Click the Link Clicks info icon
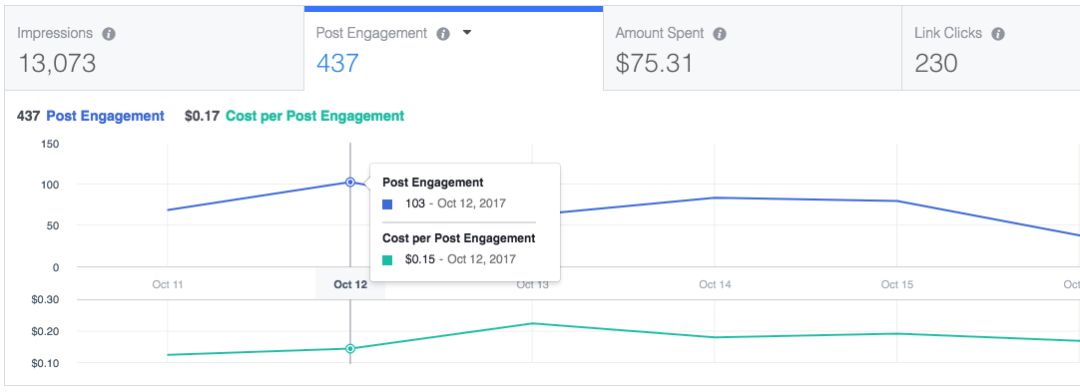Screen dimensions: 1080x392 [998, 34]
